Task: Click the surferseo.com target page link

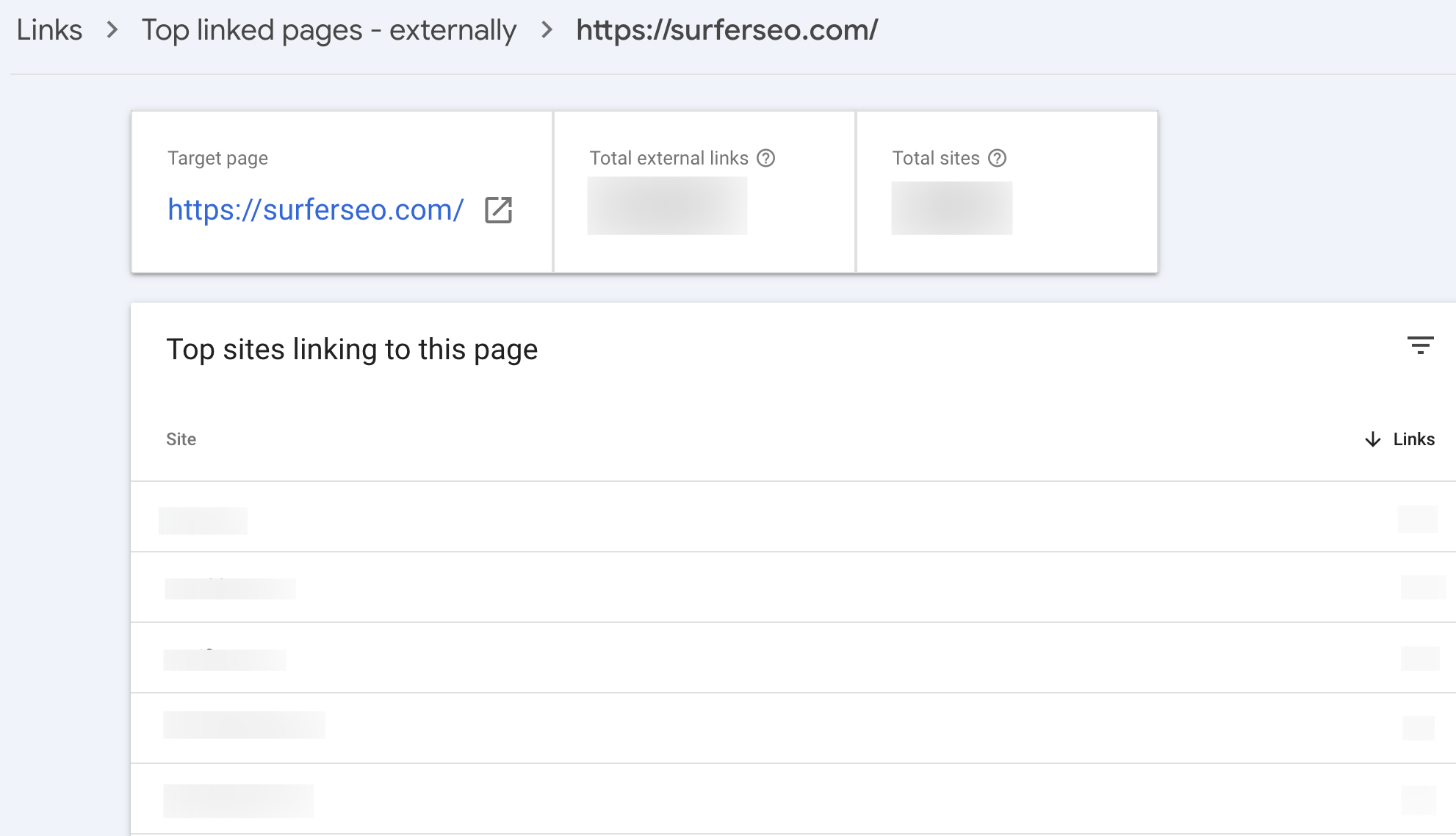Action: 315,210
